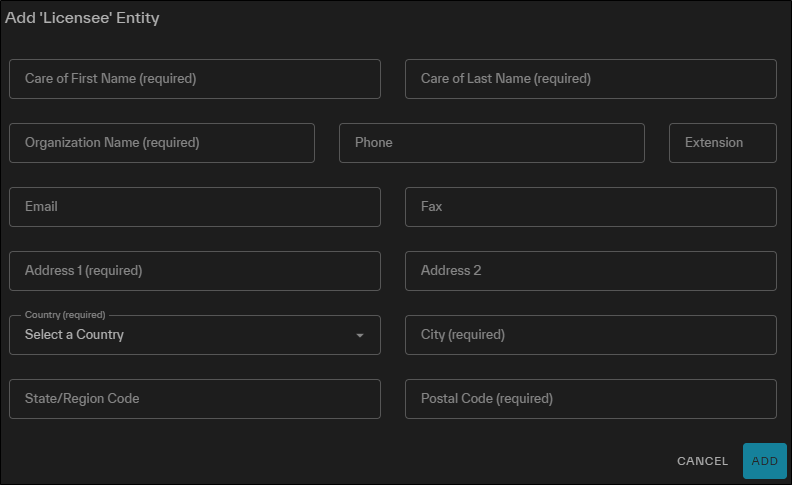Open the Country dropdown arrow
The width and height of the screenshot is (792, 485).
pos(360,335)
